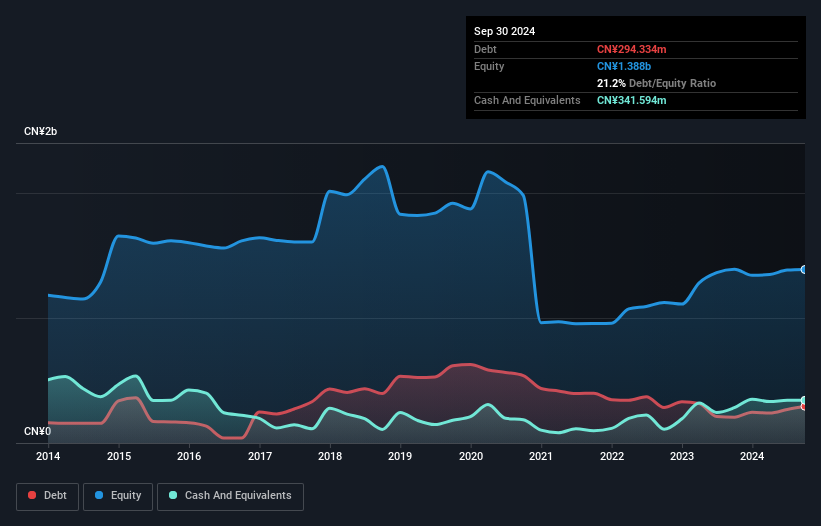Image resolution: width=821 pixels, height=526 pixels.
Task: Toggle the Equity legend button
Action: click(118, 496)
